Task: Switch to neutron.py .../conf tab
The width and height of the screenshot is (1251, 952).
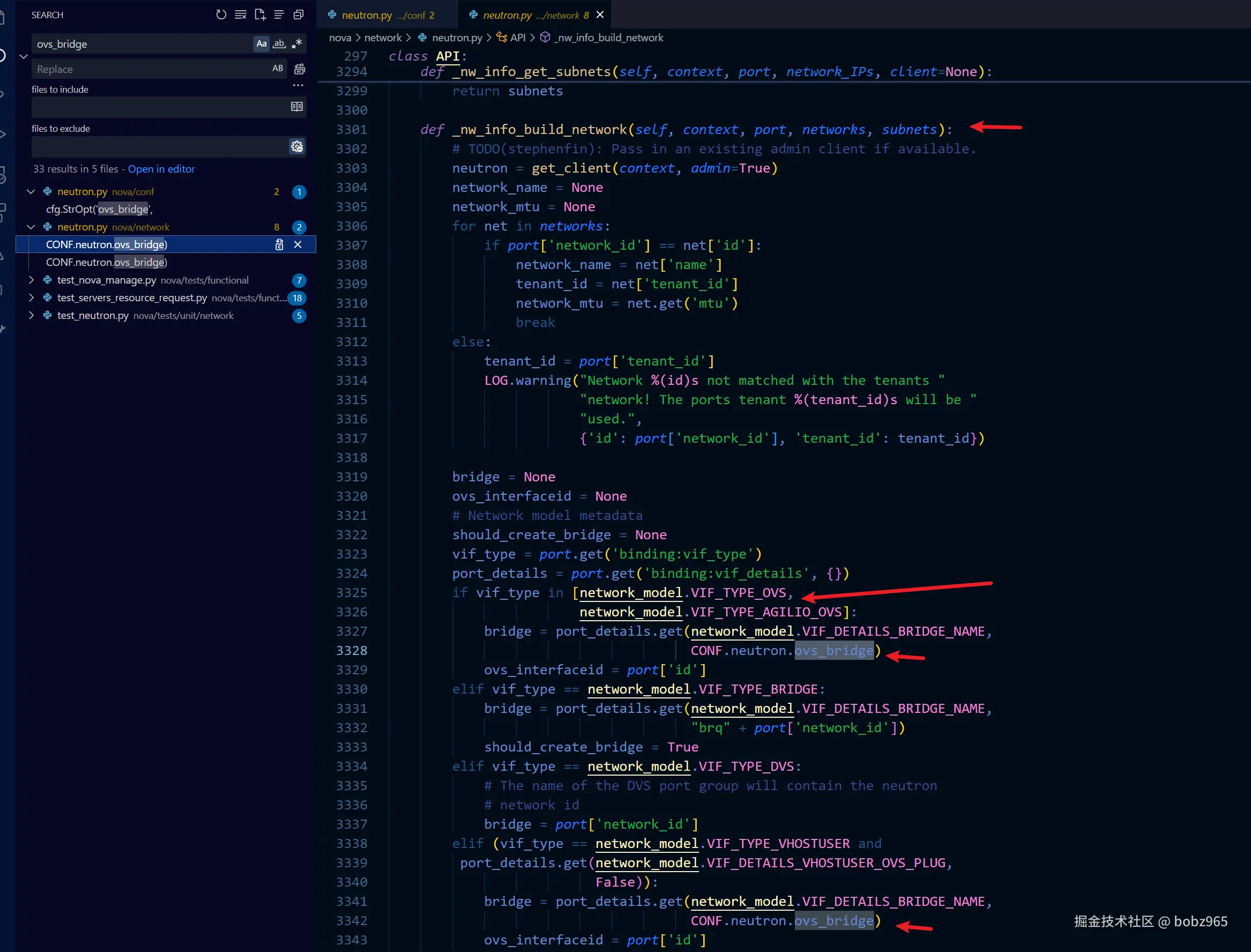Action: (388, 14)
